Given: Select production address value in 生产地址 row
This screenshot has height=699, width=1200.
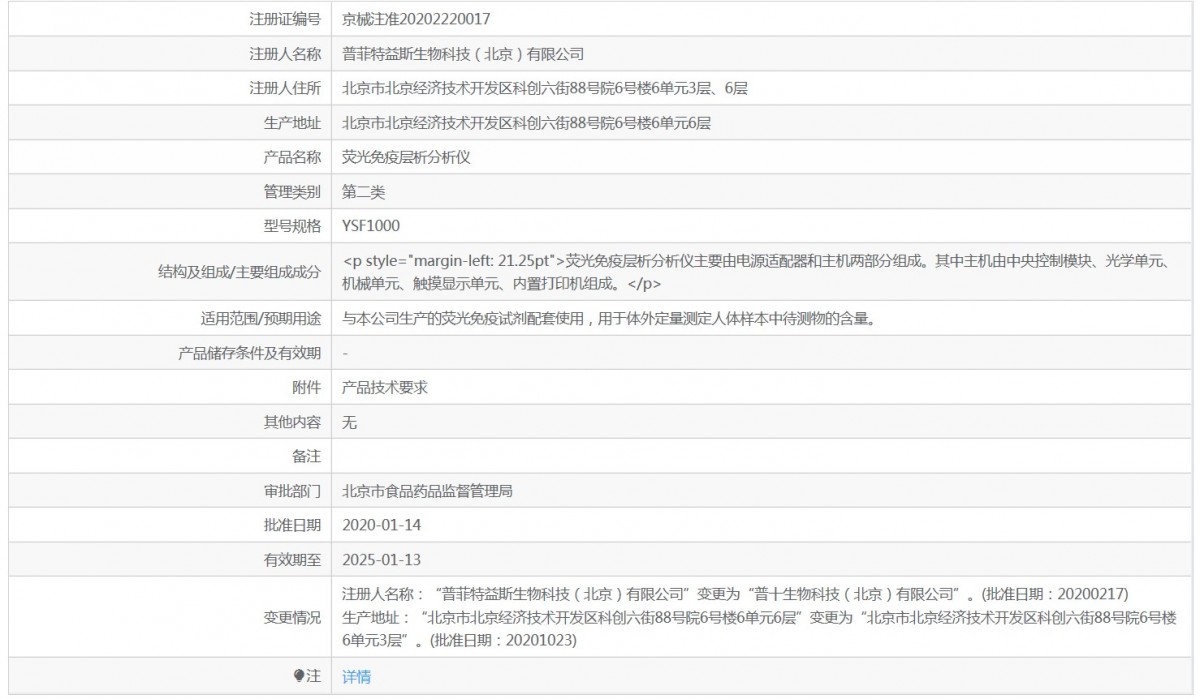Looking at the screenshot, I should click(x=527, y=123).
